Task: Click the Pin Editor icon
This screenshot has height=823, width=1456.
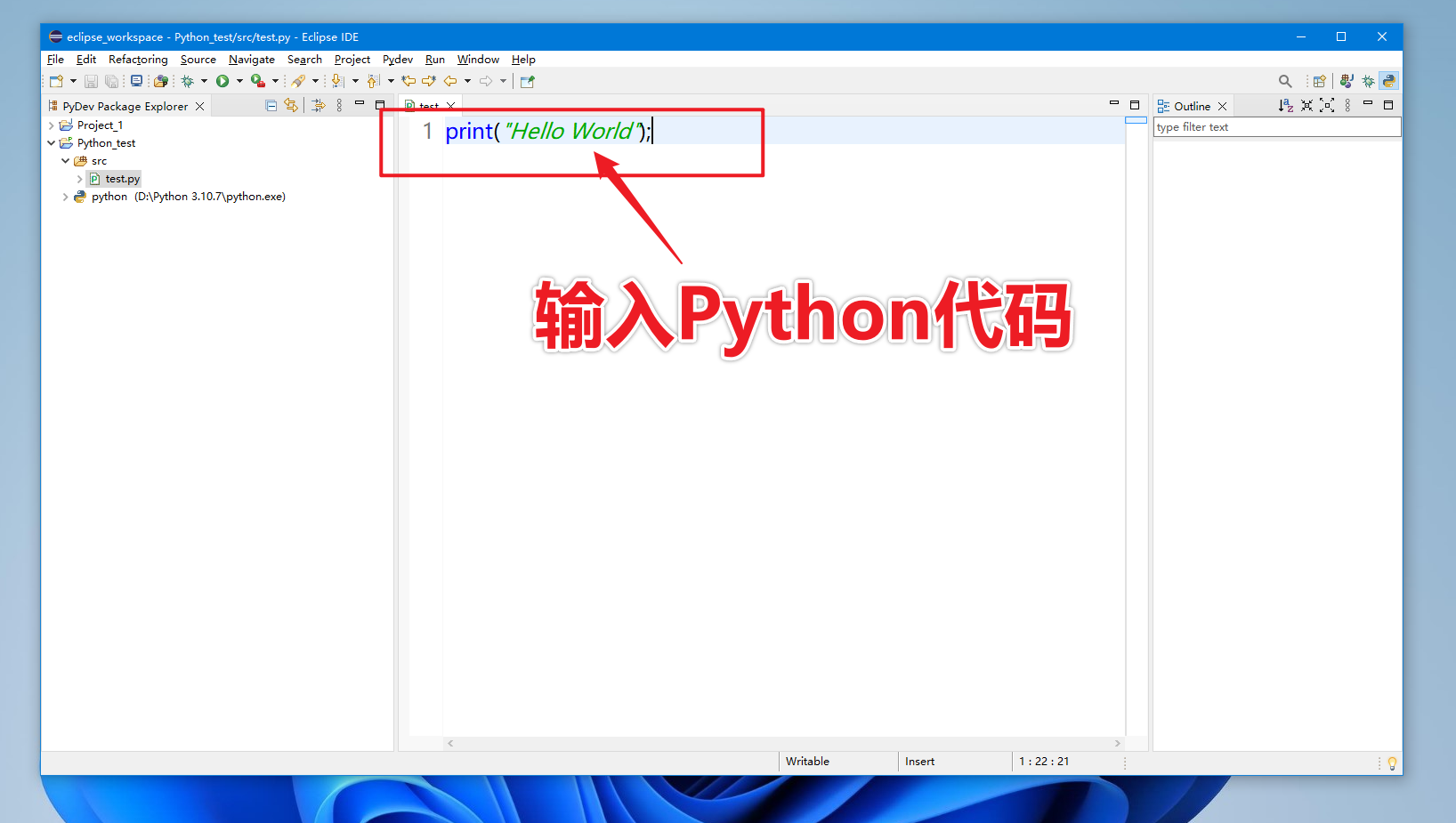Action: pos(528,81)
